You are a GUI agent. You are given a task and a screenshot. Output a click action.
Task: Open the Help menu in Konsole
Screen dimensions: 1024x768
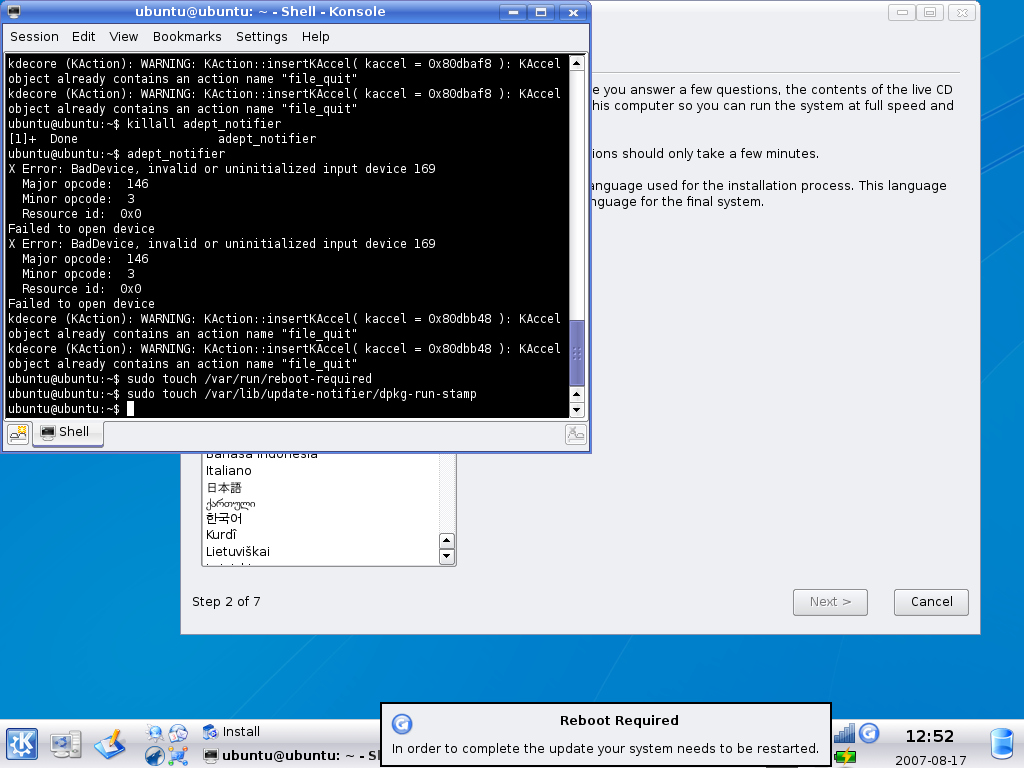point(315,37)
